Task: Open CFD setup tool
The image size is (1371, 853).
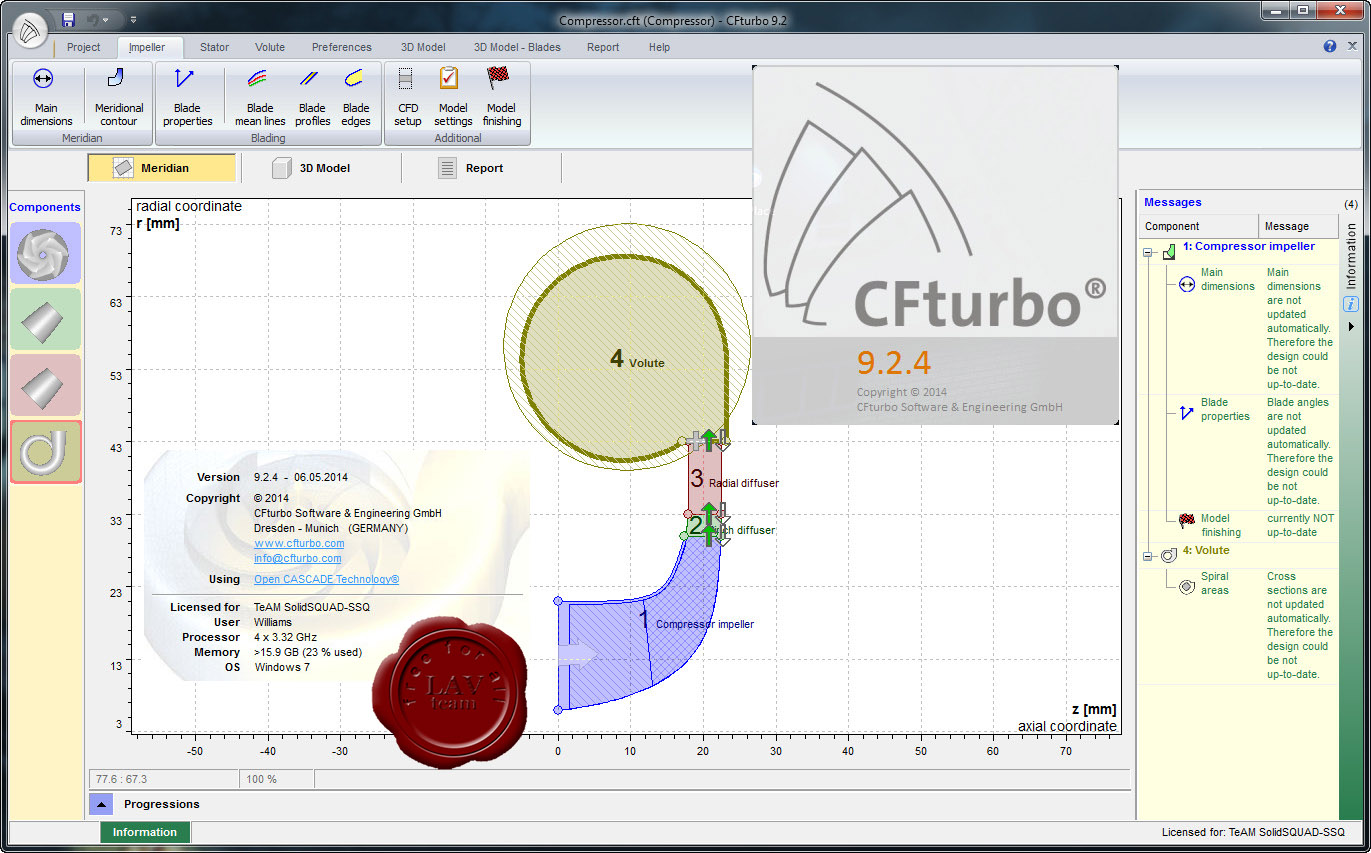Action: [x=408, y=97]
